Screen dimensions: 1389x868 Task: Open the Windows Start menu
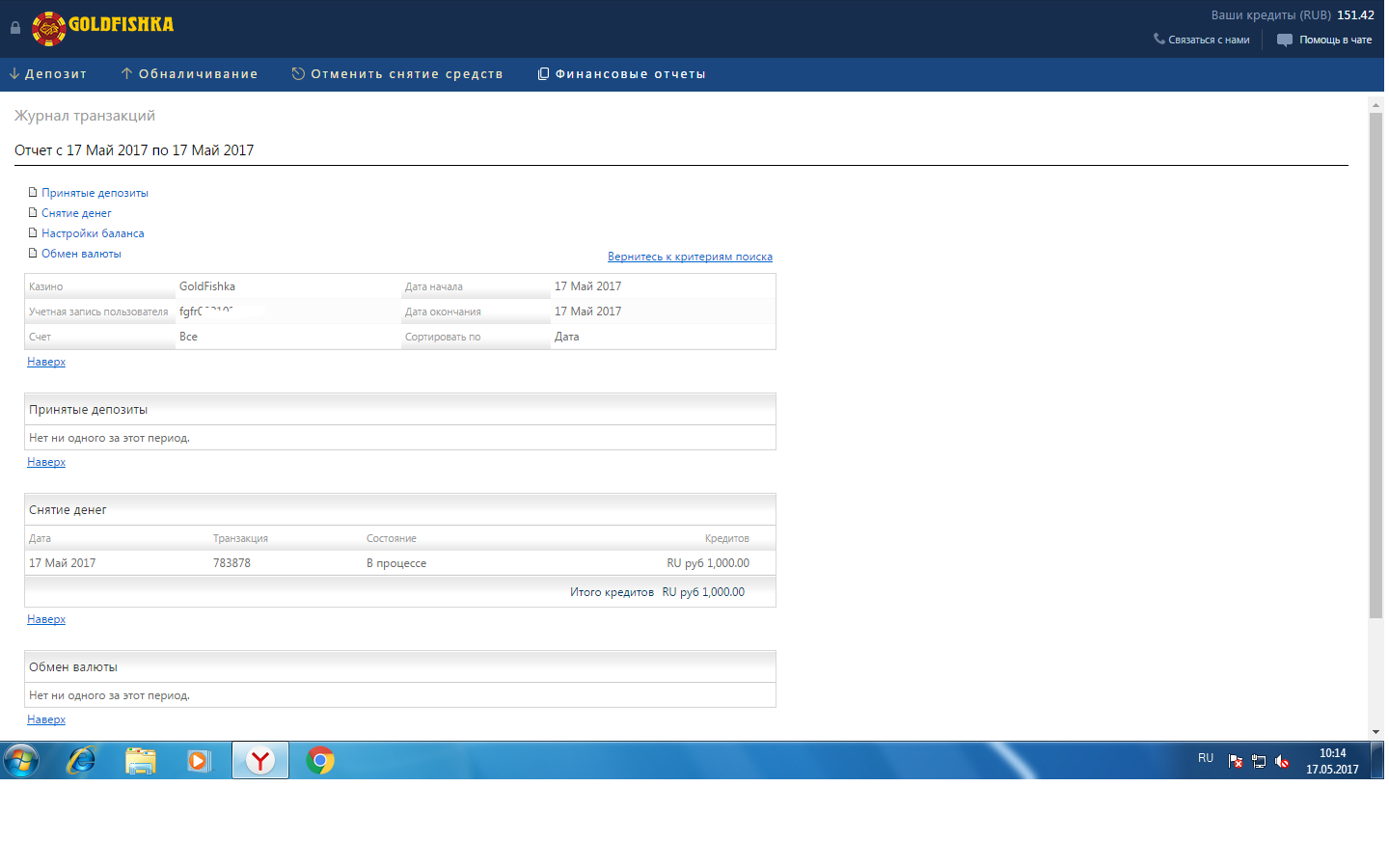tap(20, 761)
